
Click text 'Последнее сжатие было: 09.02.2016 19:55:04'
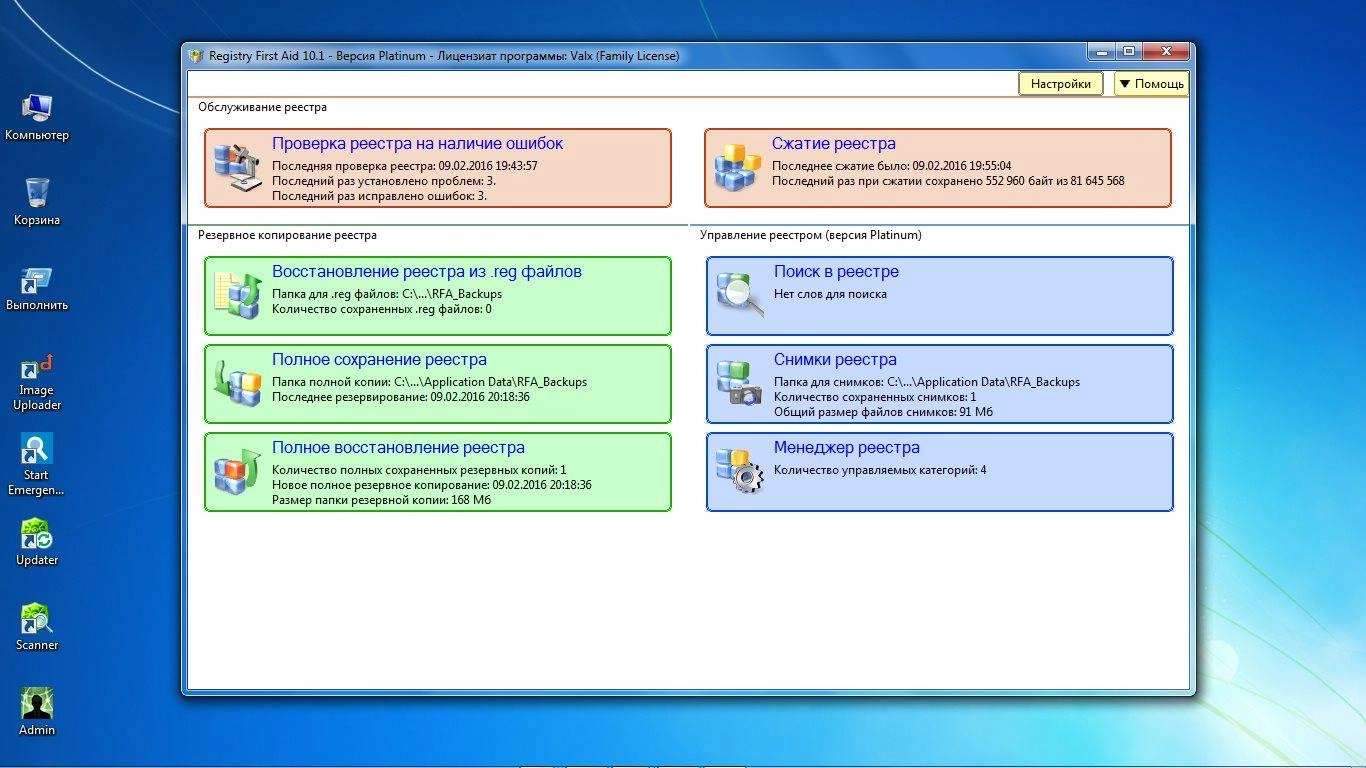pyautogui.click(x=892, y=166)
